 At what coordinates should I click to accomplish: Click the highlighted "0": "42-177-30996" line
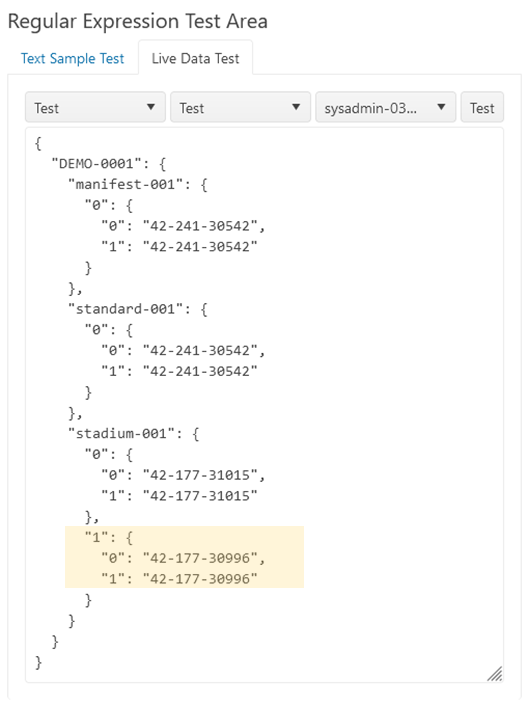(183, 558)
